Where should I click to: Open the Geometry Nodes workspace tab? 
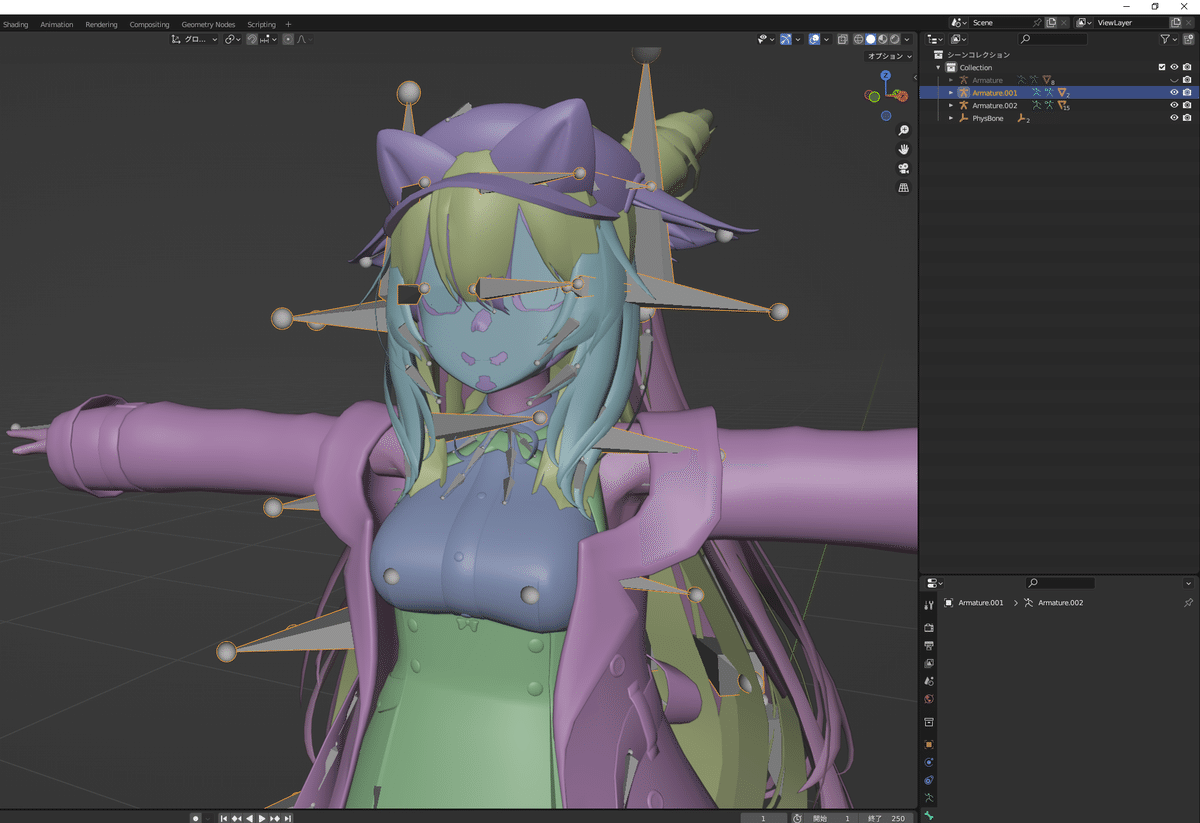[208, 24]
